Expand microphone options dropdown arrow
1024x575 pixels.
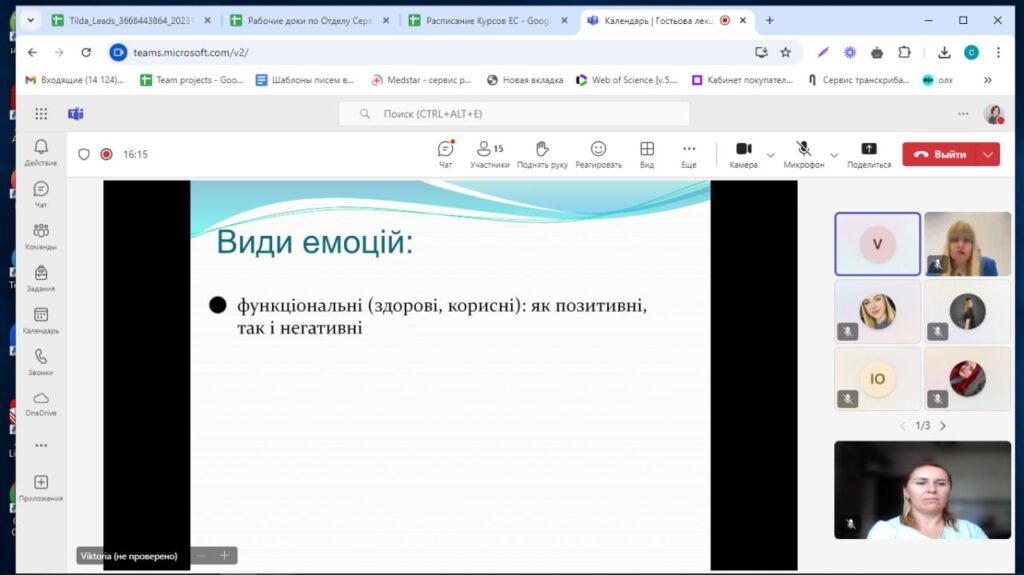coord(834,155)
